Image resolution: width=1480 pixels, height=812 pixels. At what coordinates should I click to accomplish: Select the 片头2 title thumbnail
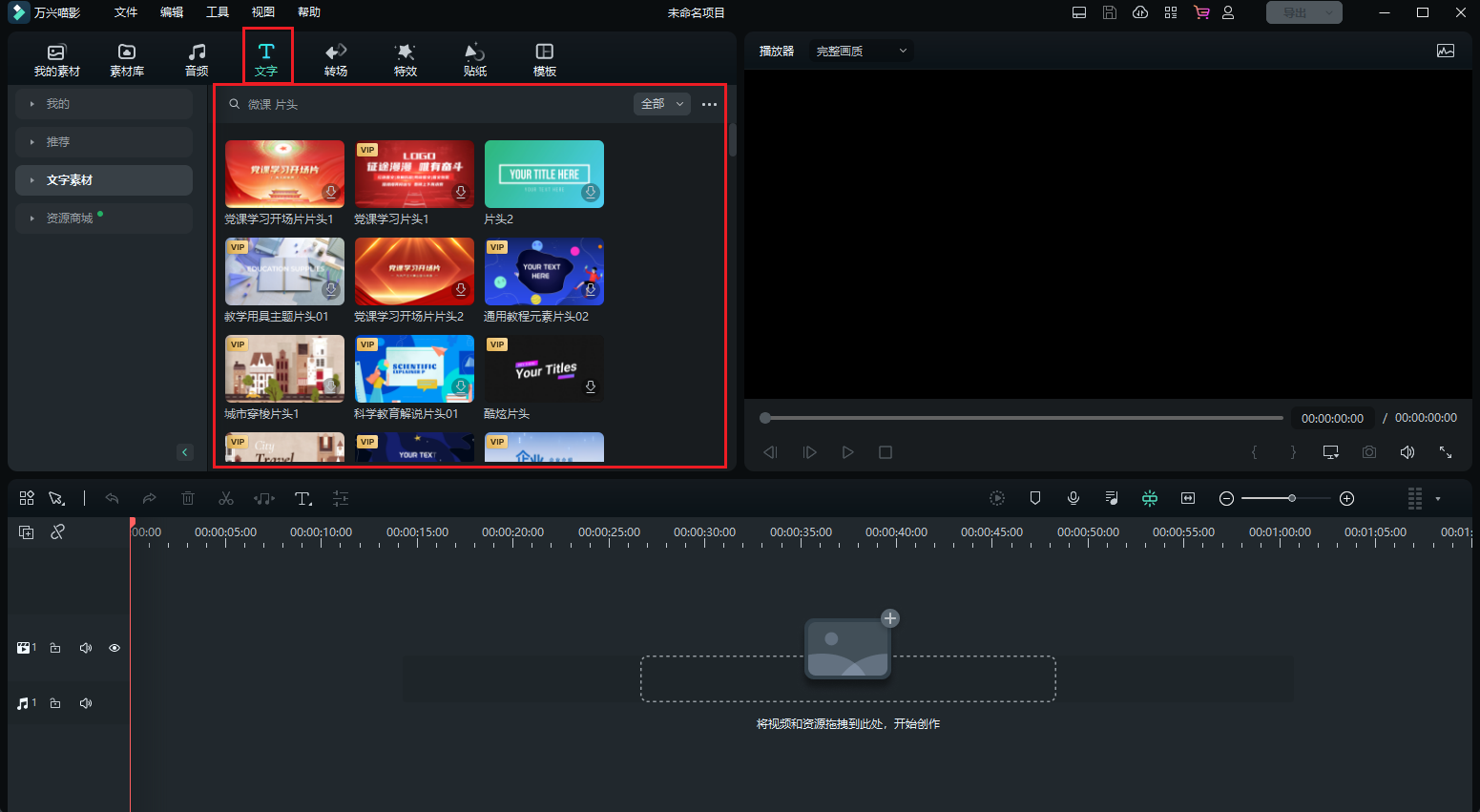544,175
